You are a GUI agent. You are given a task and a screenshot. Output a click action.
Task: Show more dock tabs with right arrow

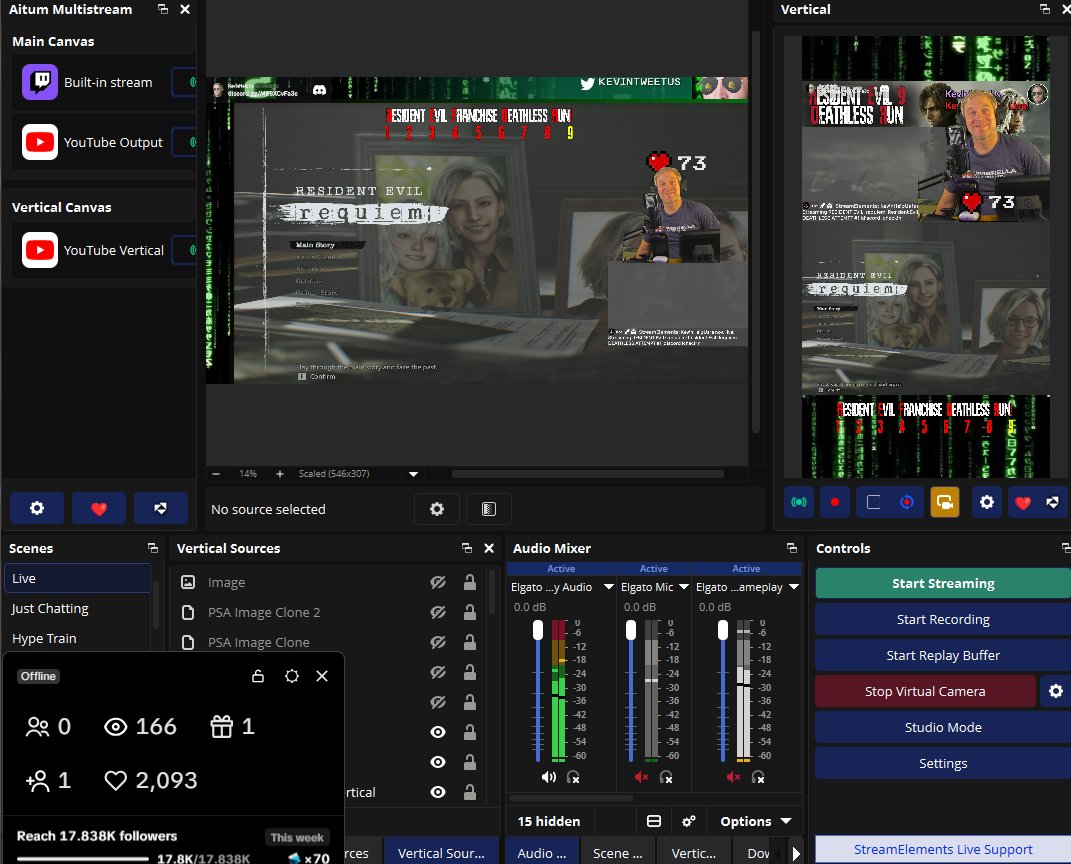coord(796,853)
